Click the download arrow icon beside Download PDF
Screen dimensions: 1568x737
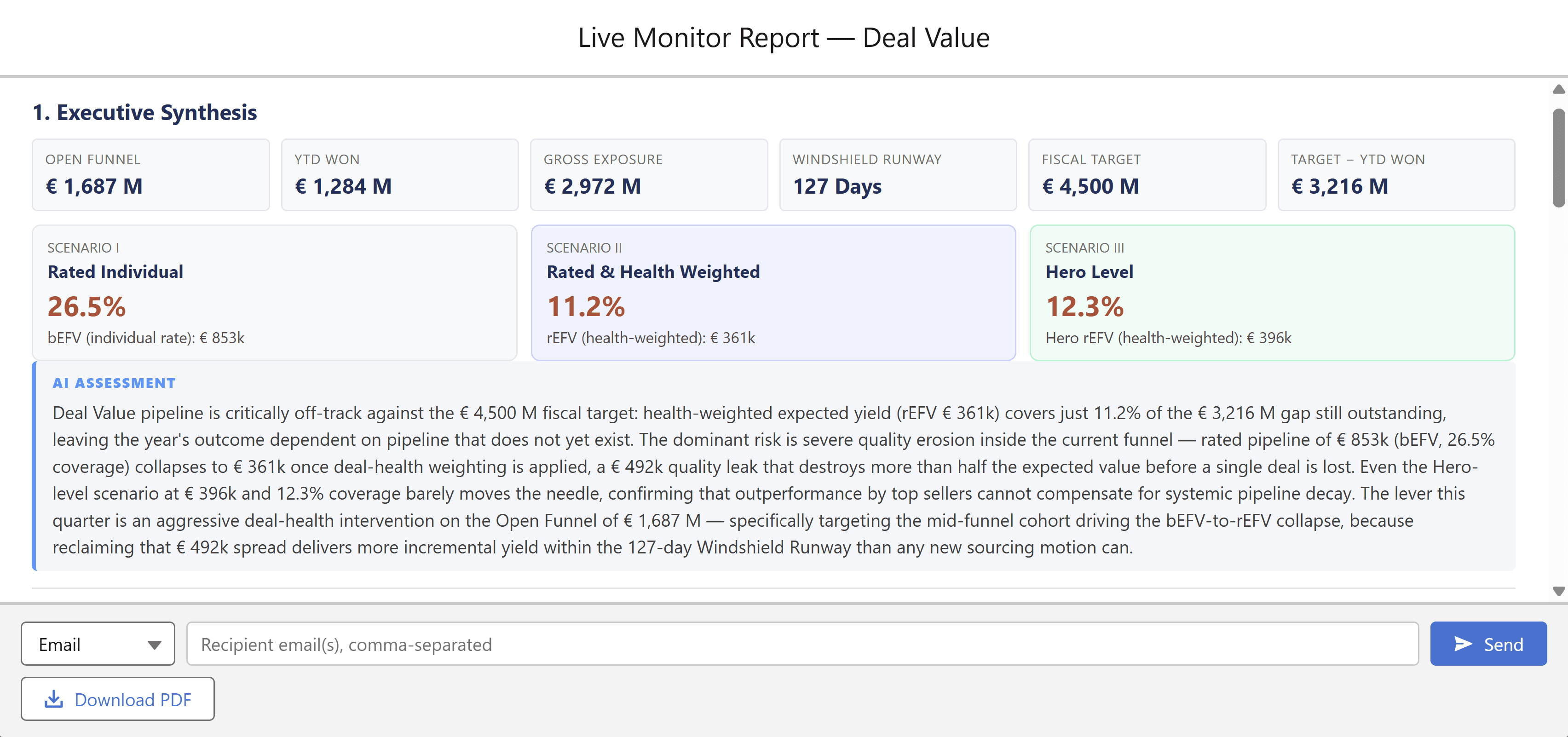click(x=53, y=699)
